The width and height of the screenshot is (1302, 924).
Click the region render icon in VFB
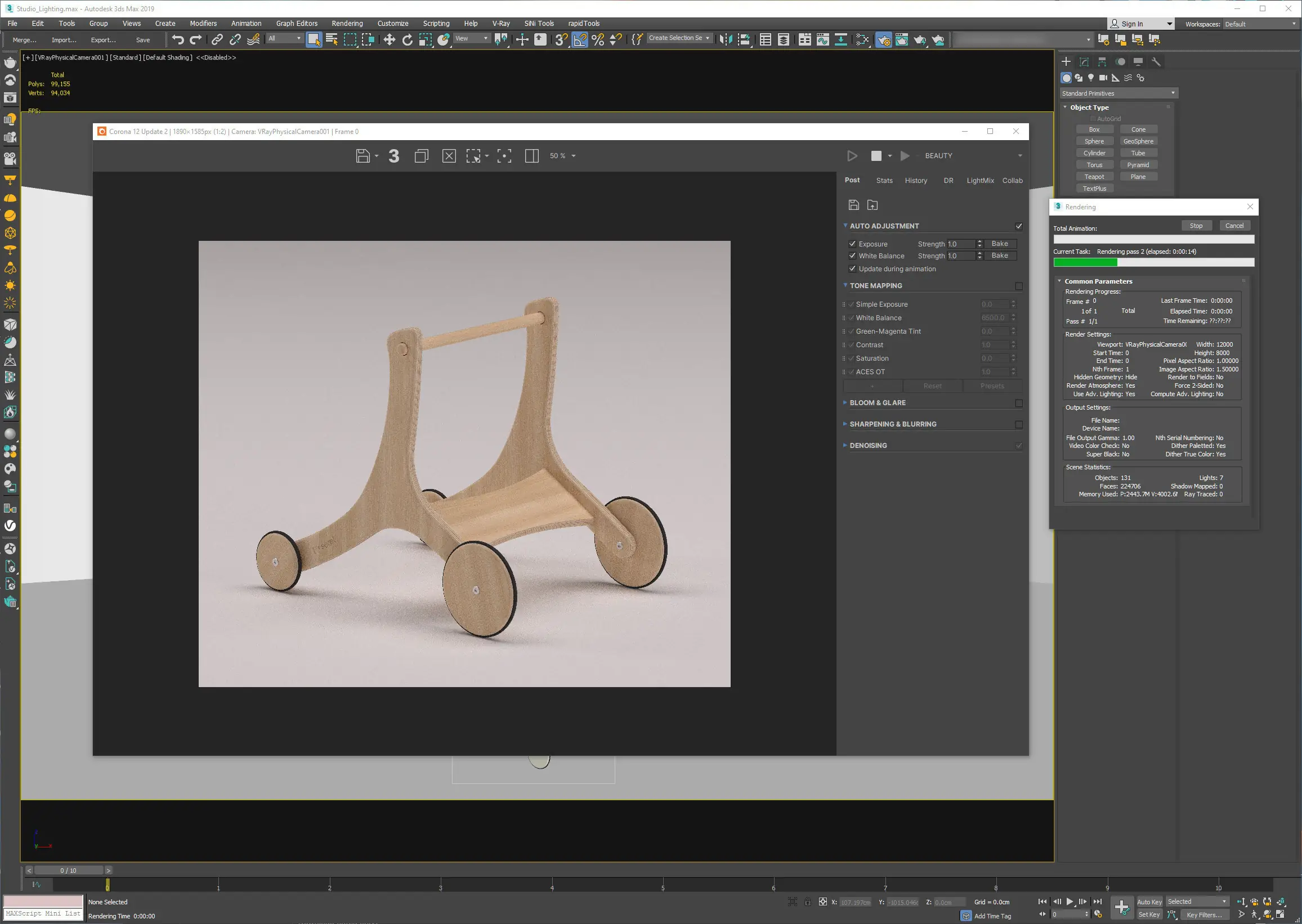[x=473, y=156]
